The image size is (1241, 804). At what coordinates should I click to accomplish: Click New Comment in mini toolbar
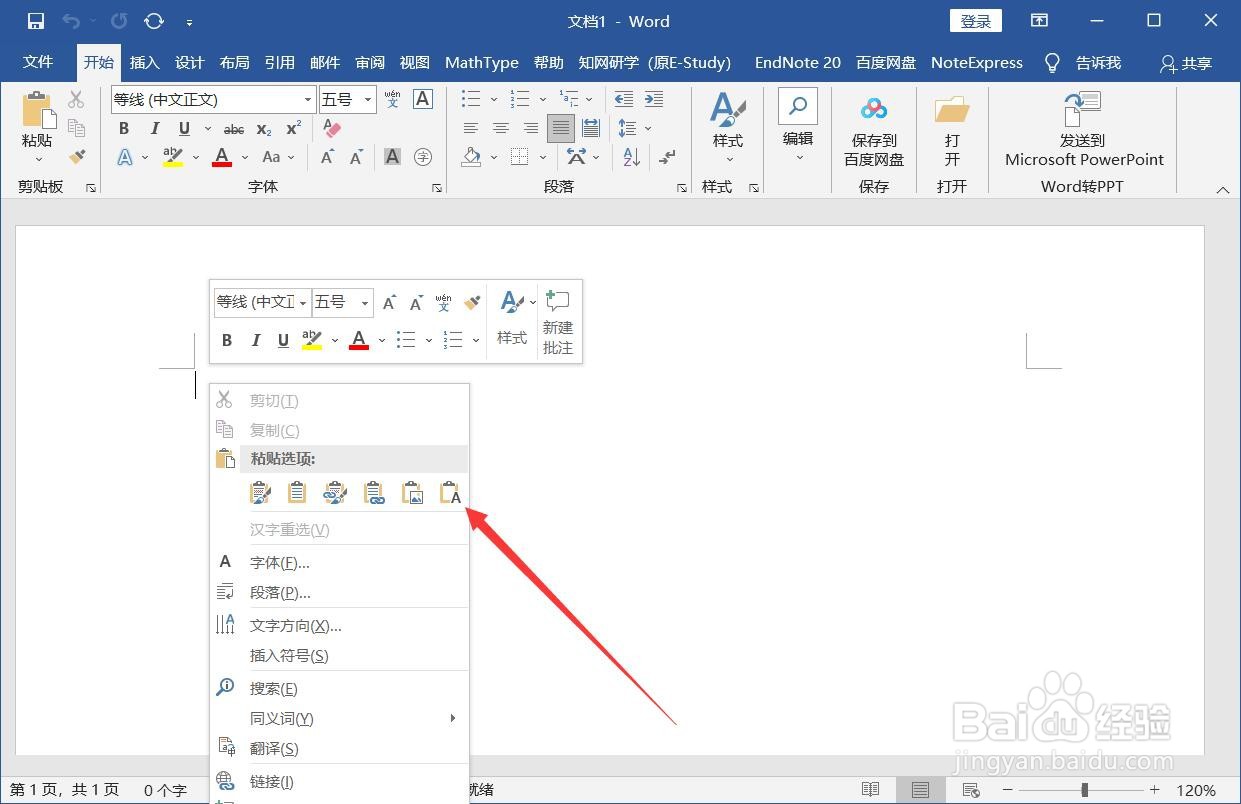click(x=558, y=322)
